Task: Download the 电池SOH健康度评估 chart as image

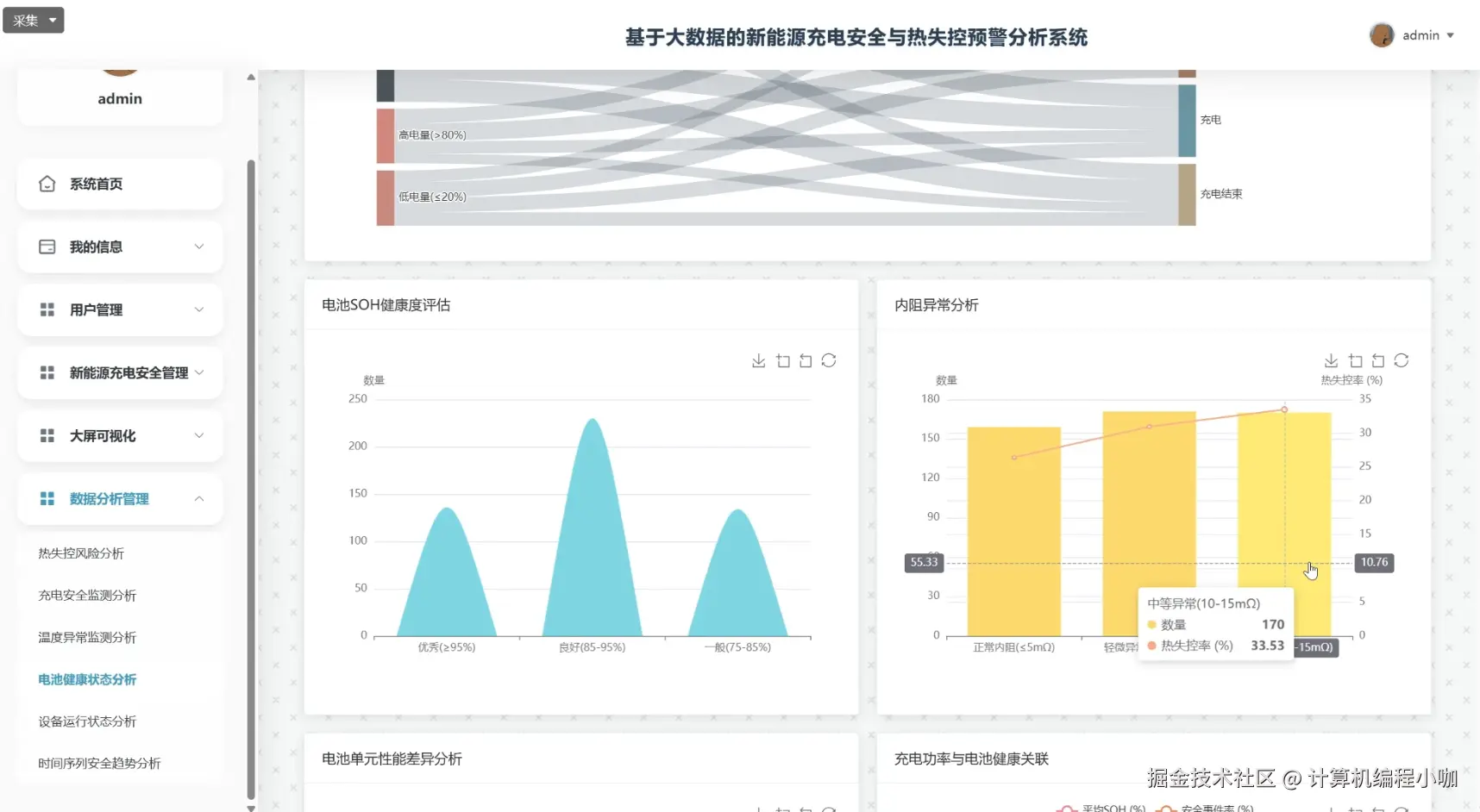Action: pos(758,360)
